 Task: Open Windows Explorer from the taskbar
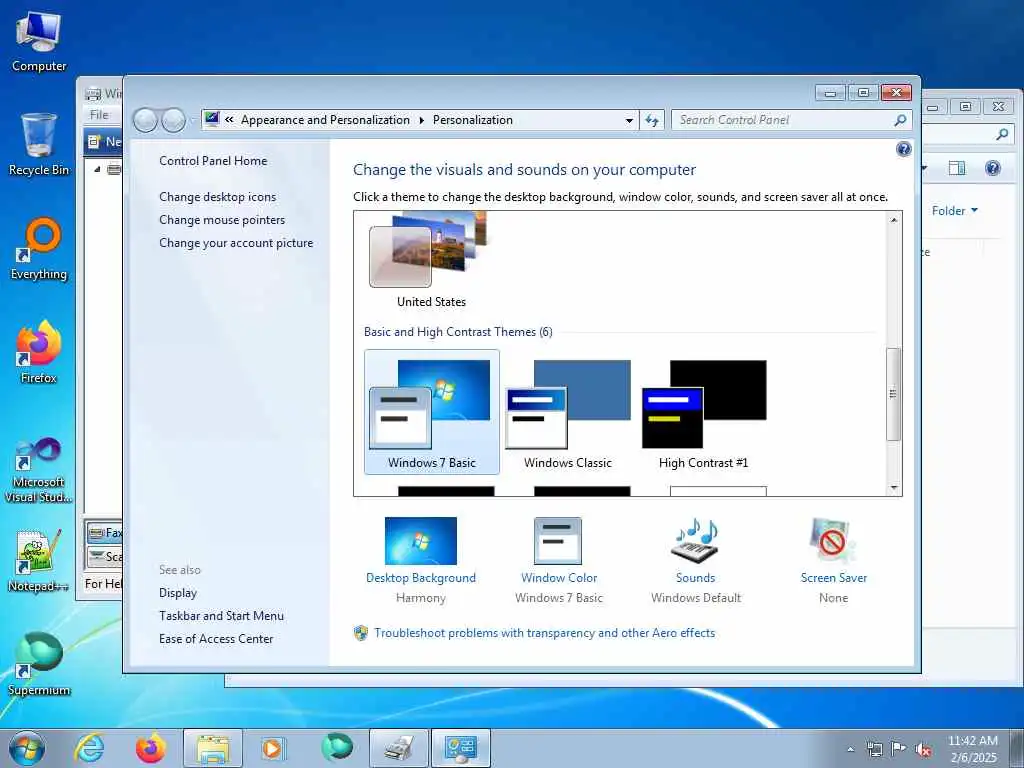click(213, 748)
